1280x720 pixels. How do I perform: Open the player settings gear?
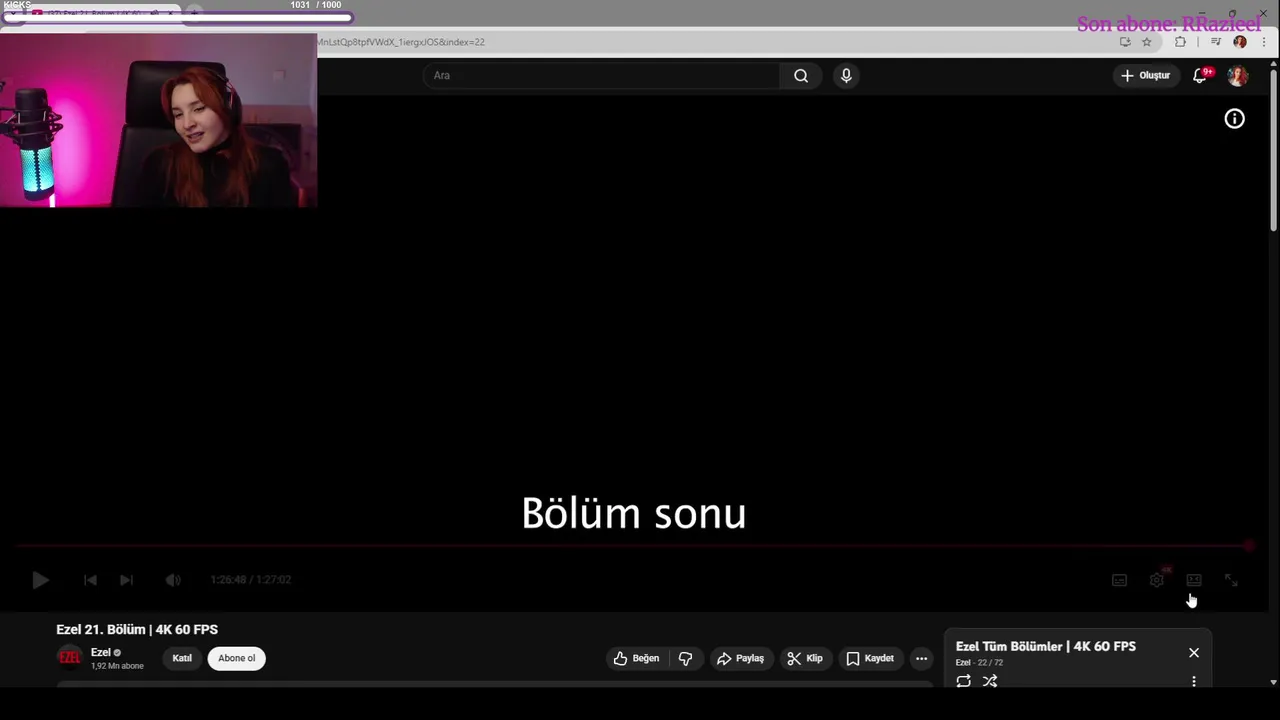tap(1157, 579)
